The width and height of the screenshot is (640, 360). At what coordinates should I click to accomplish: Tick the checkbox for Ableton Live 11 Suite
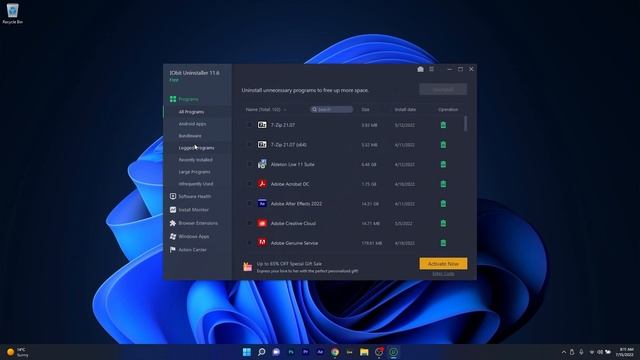point(249,164)
